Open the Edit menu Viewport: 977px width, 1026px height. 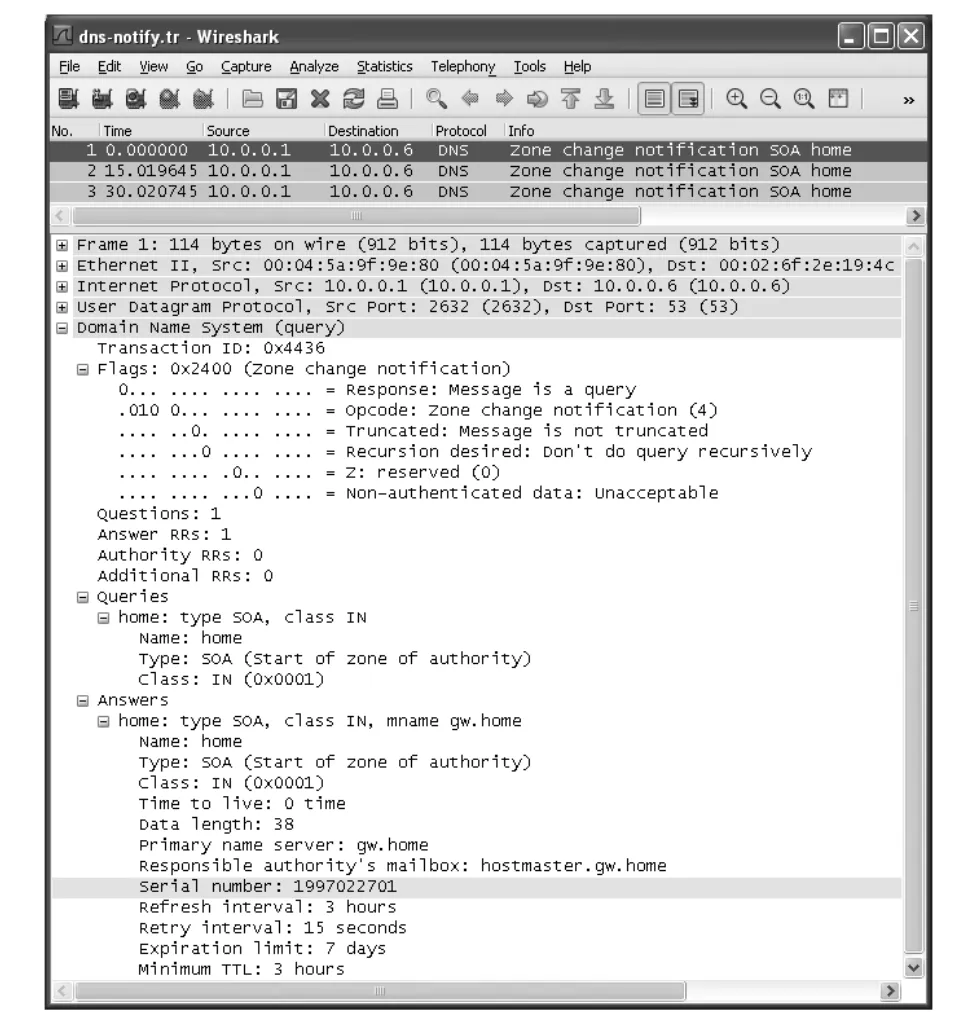pyautogui.click(x=109, y=66)
